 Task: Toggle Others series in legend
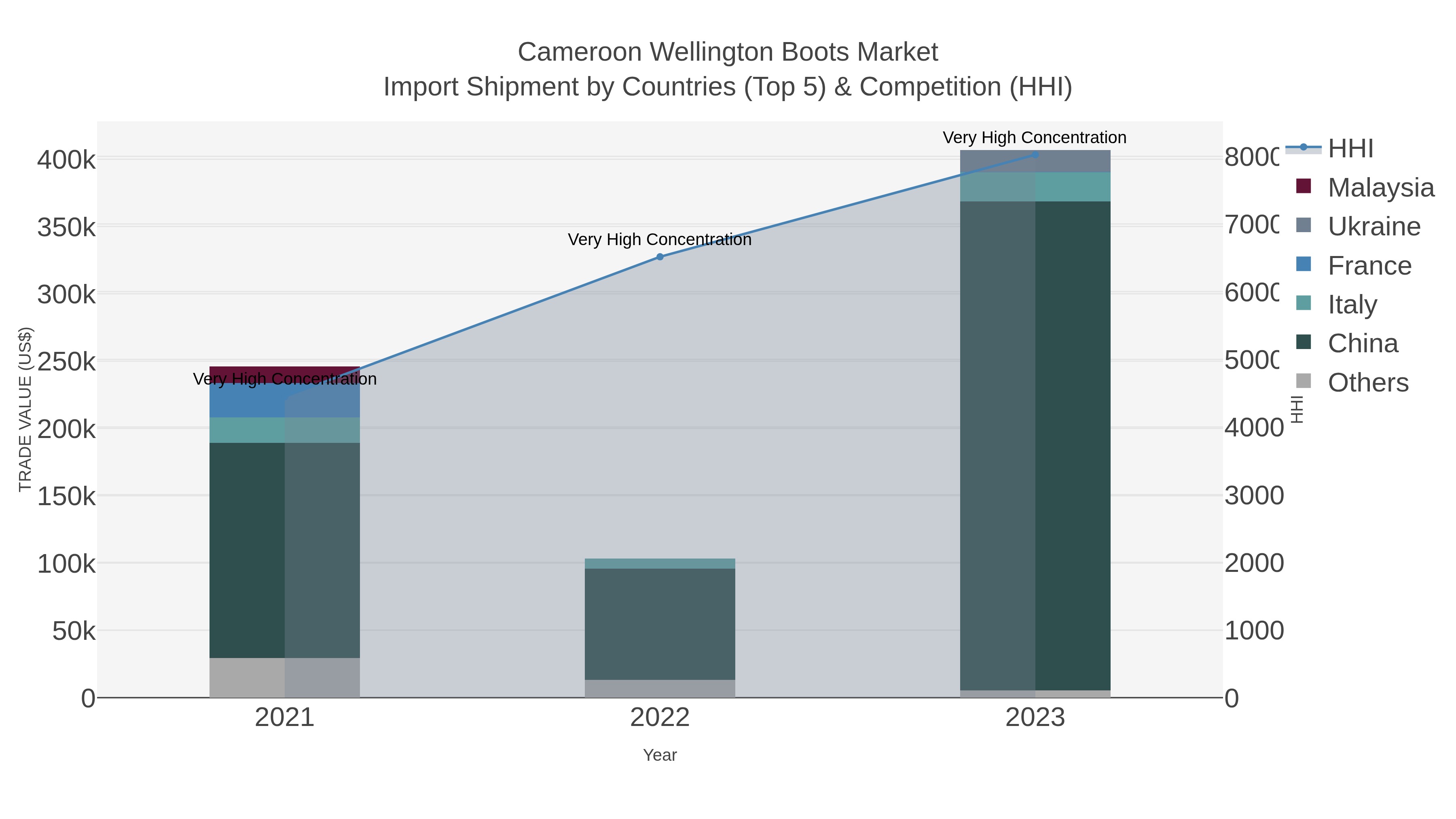tap(1352, 382)
